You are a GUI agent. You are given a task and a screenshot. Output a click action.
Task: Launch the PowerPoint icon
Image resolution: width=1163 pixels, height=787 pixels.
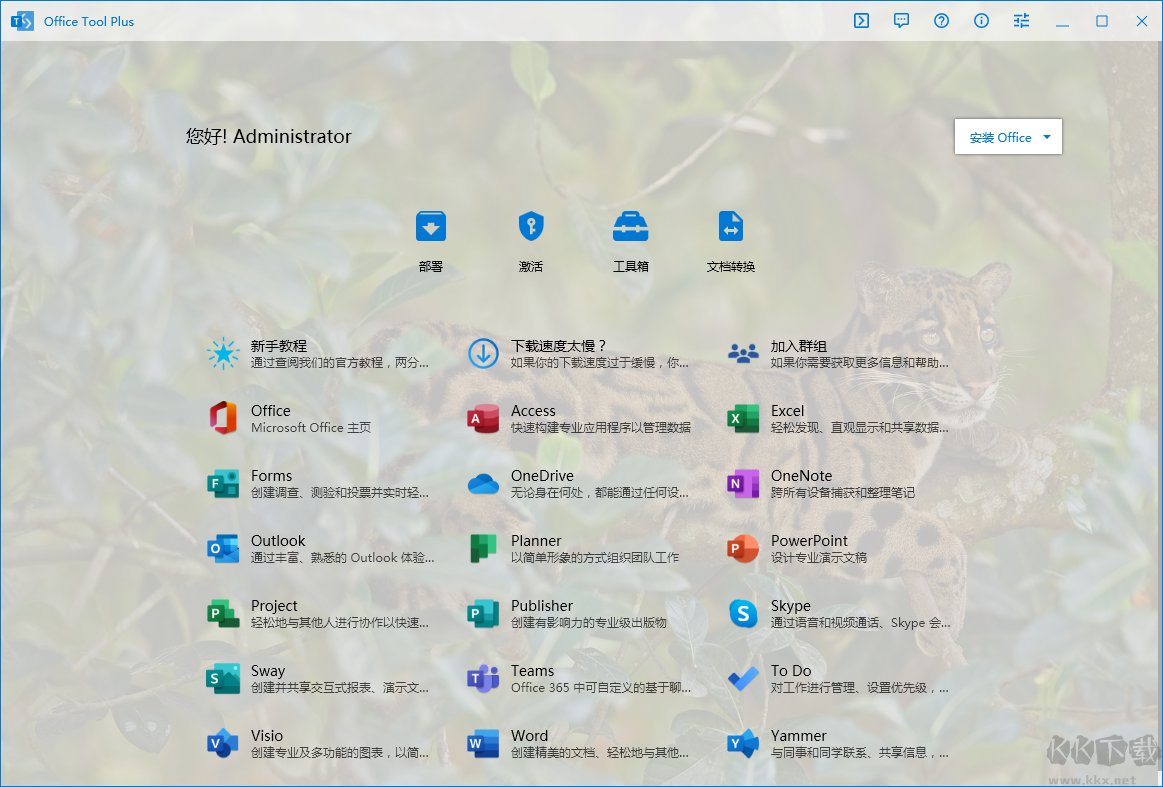743,549
